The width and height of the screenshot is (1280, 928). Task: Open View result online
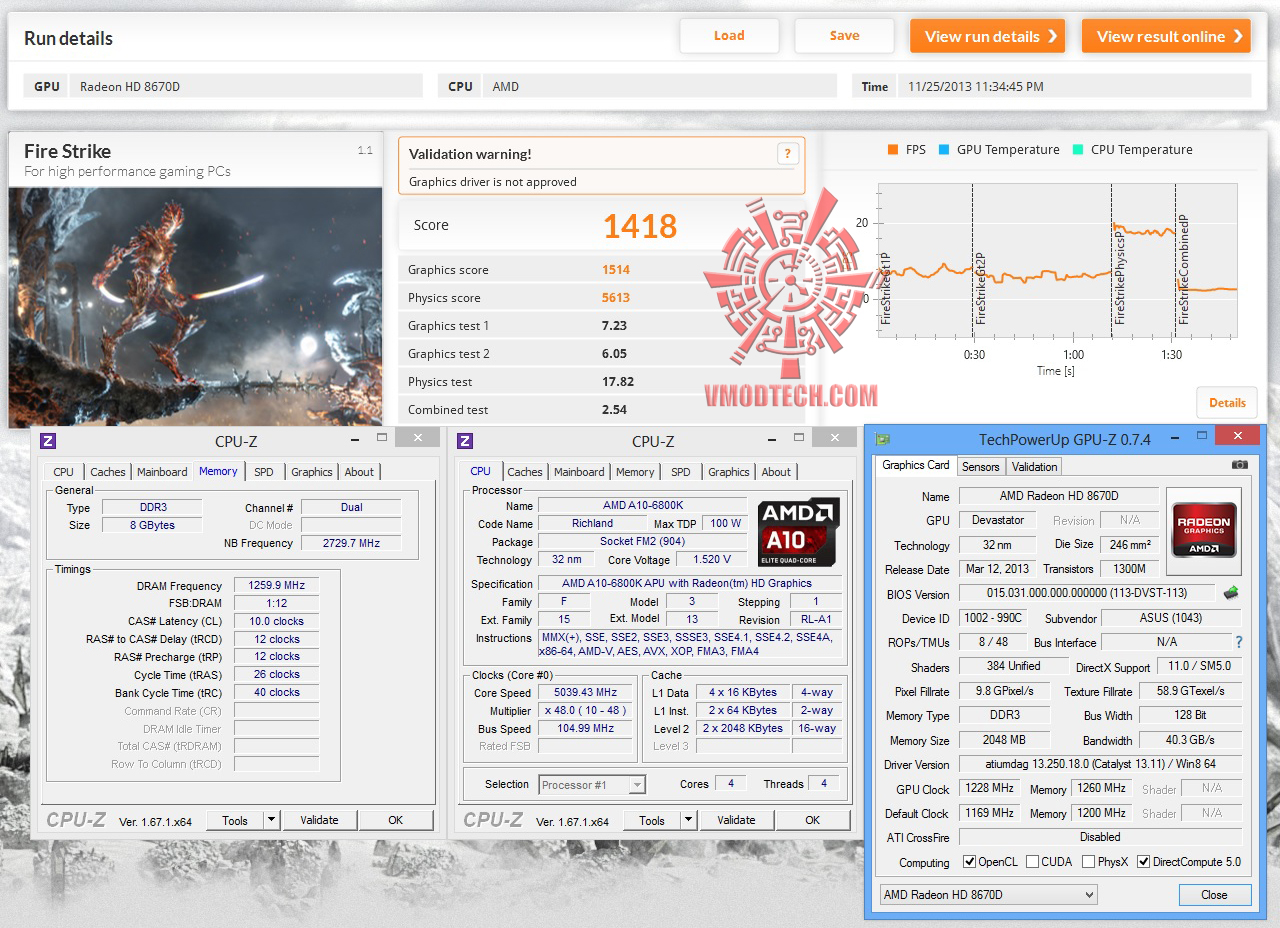tap(1166, 36)
